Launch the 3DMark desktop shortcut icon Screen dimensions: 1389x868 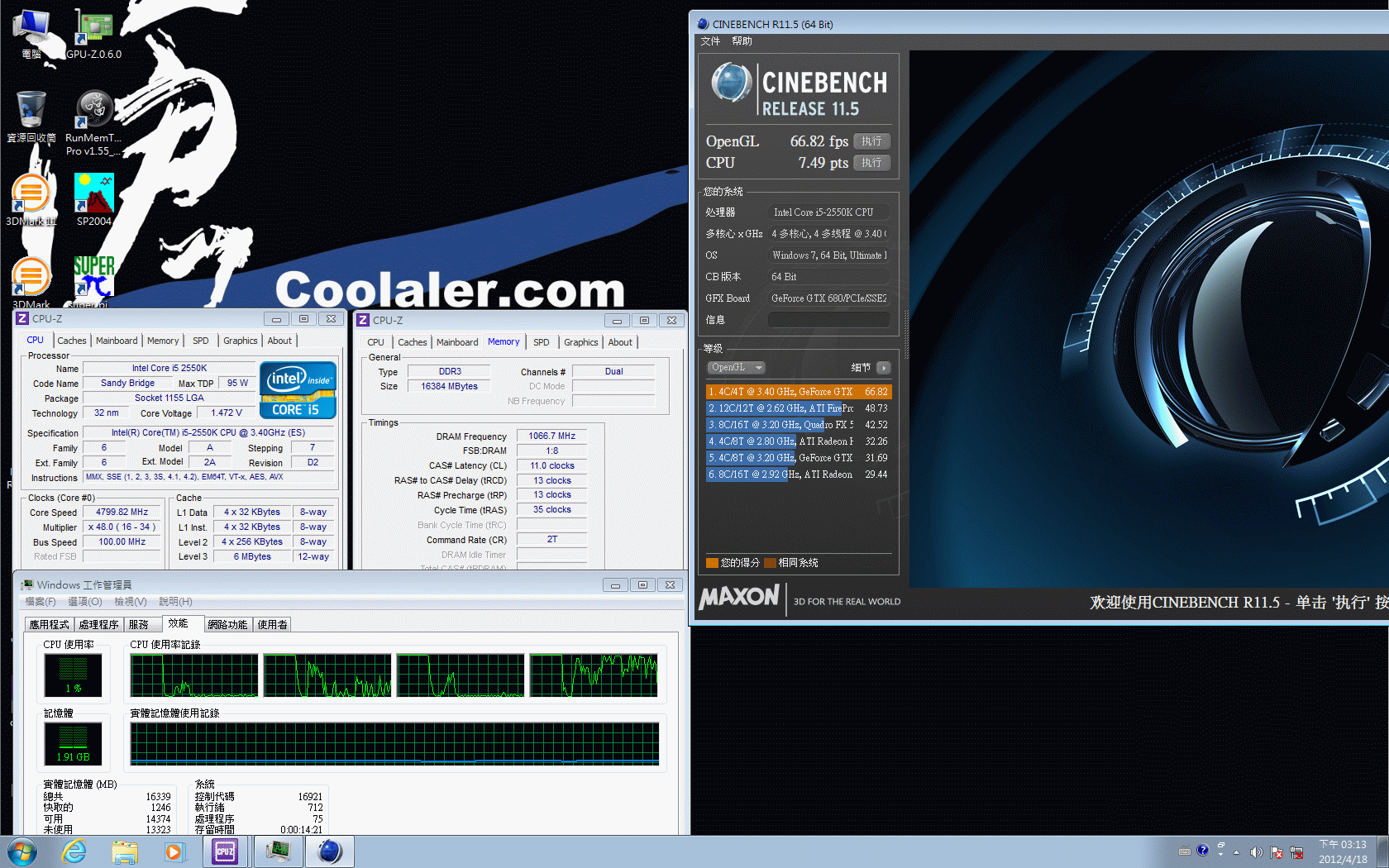[31, 281]
